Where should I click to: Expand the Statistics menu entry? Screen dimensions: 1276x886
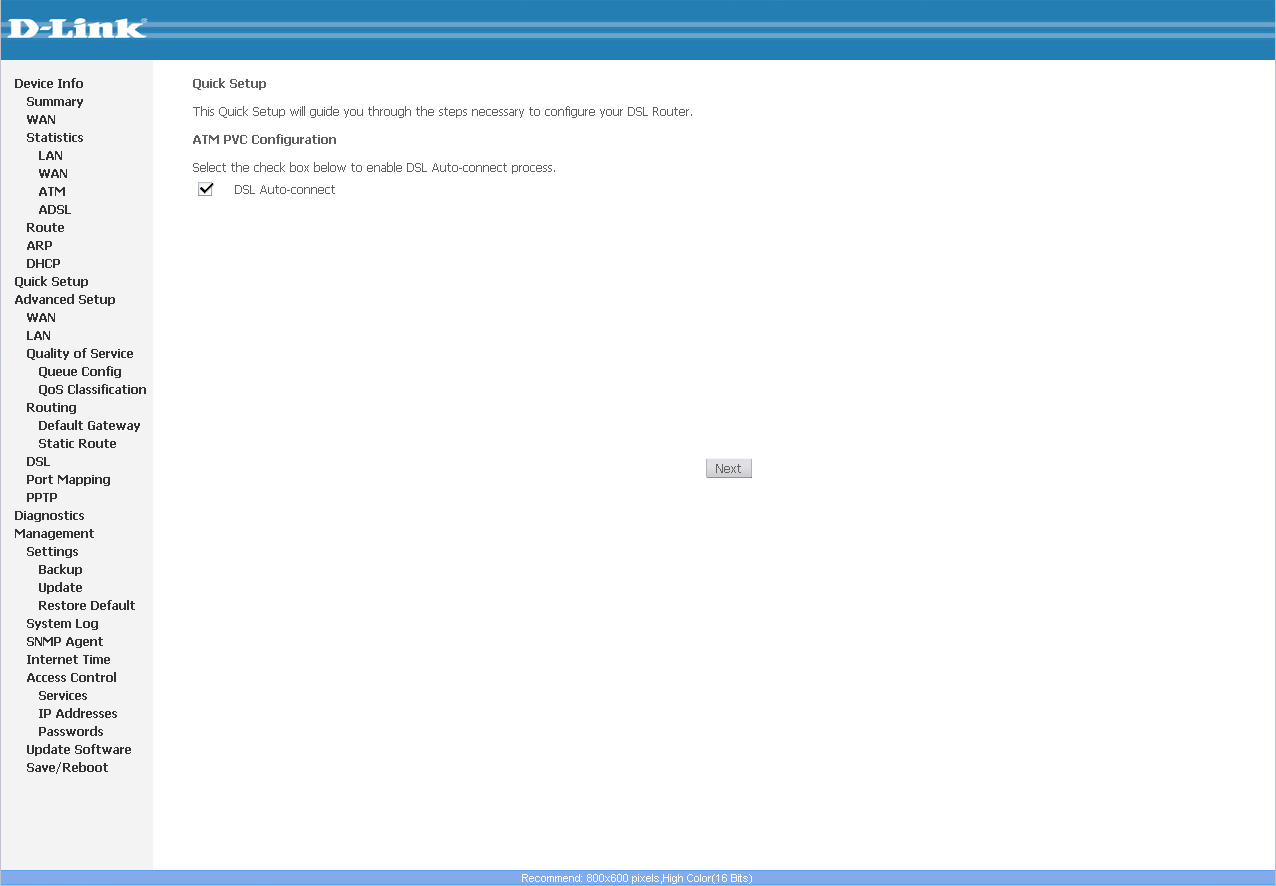(55, 138)
